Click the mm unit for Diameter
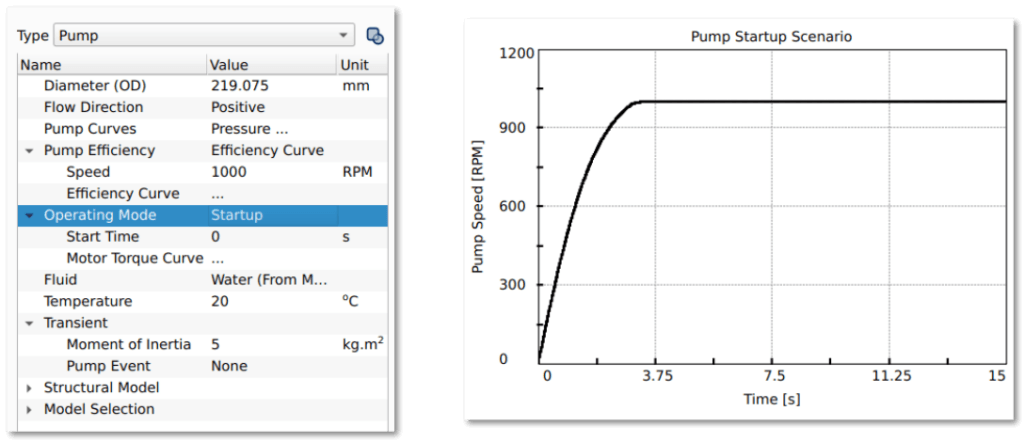 pyautogui.click(x=356, y=86)
